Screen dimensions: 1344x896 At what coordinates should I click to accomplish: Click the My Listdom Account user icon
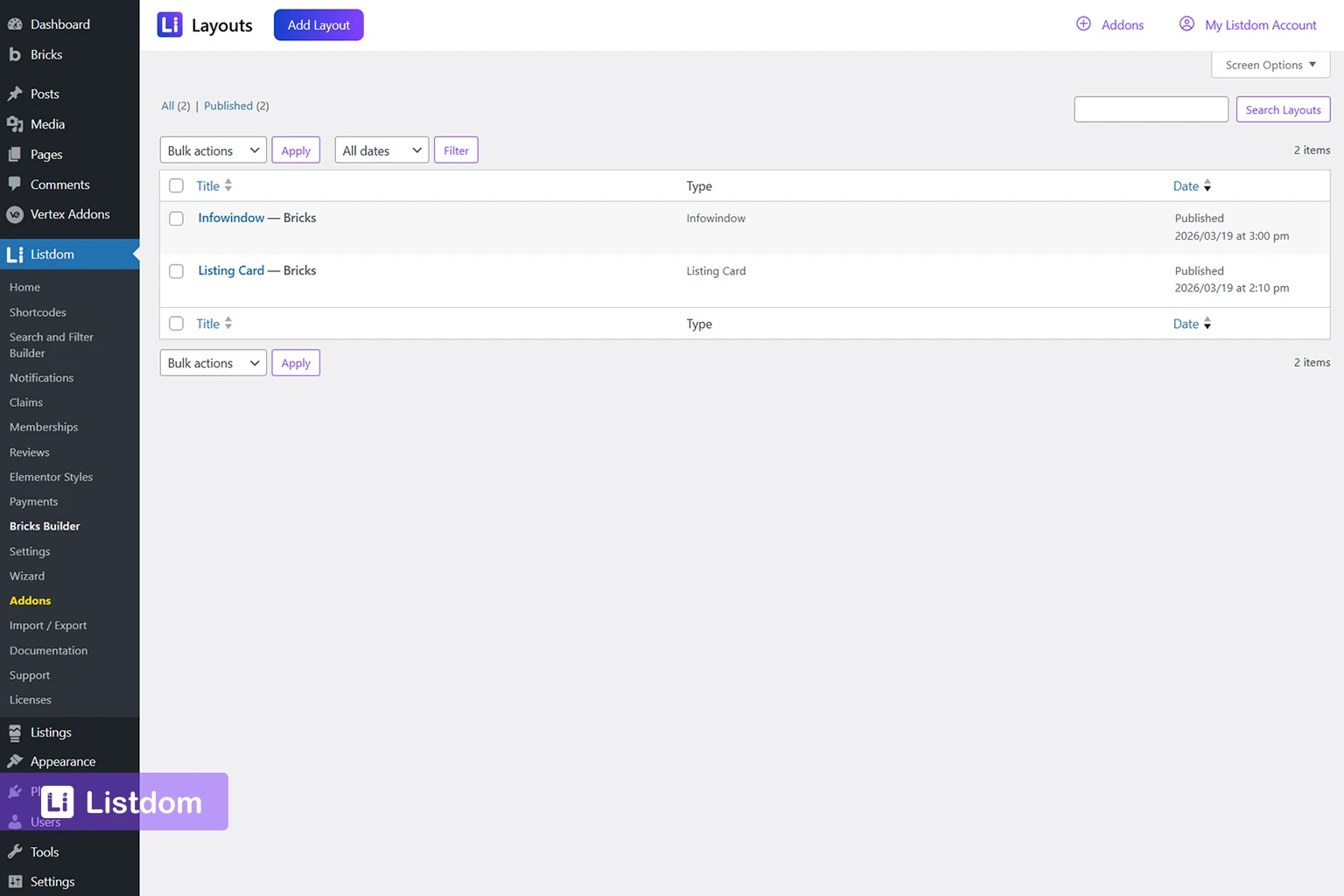pos(1186,24)
